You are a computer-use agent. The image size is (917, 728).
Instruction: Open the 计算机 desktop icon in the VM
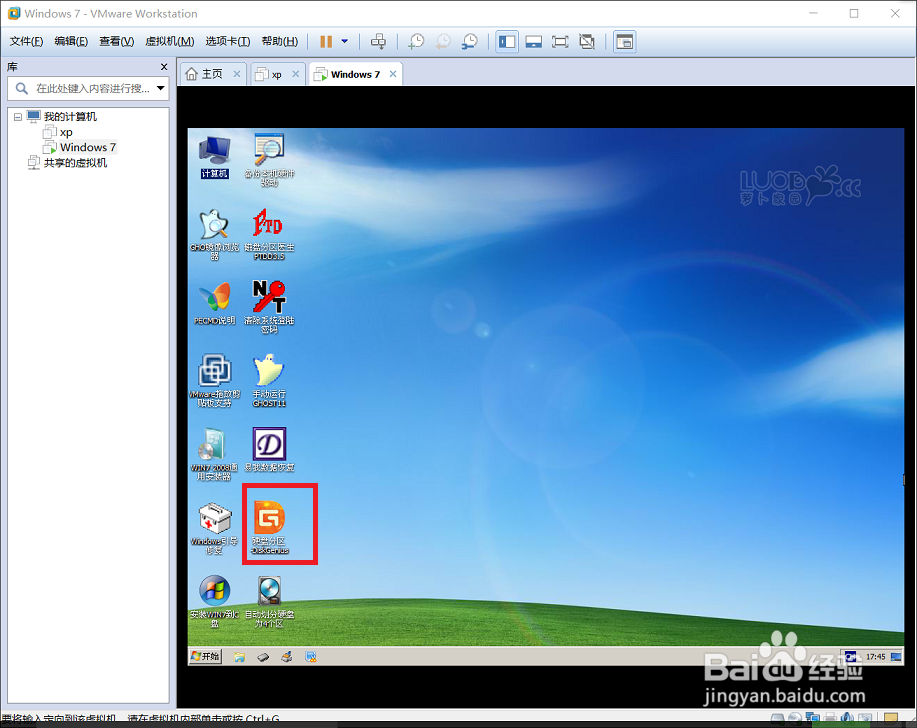pos(215,156)
